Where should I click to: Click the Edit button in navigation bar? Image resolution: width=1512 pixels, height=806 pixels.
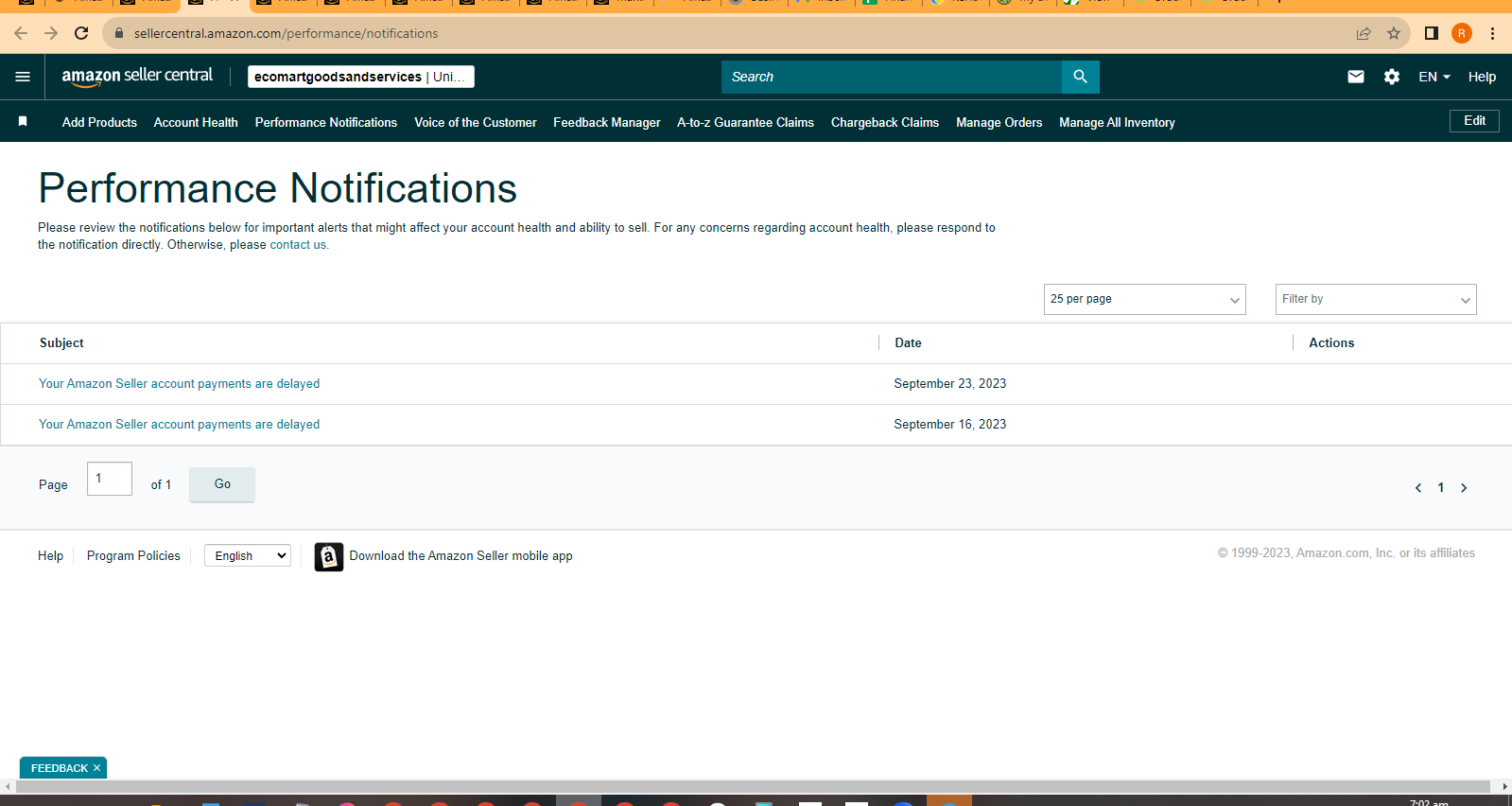[1474, 121]
